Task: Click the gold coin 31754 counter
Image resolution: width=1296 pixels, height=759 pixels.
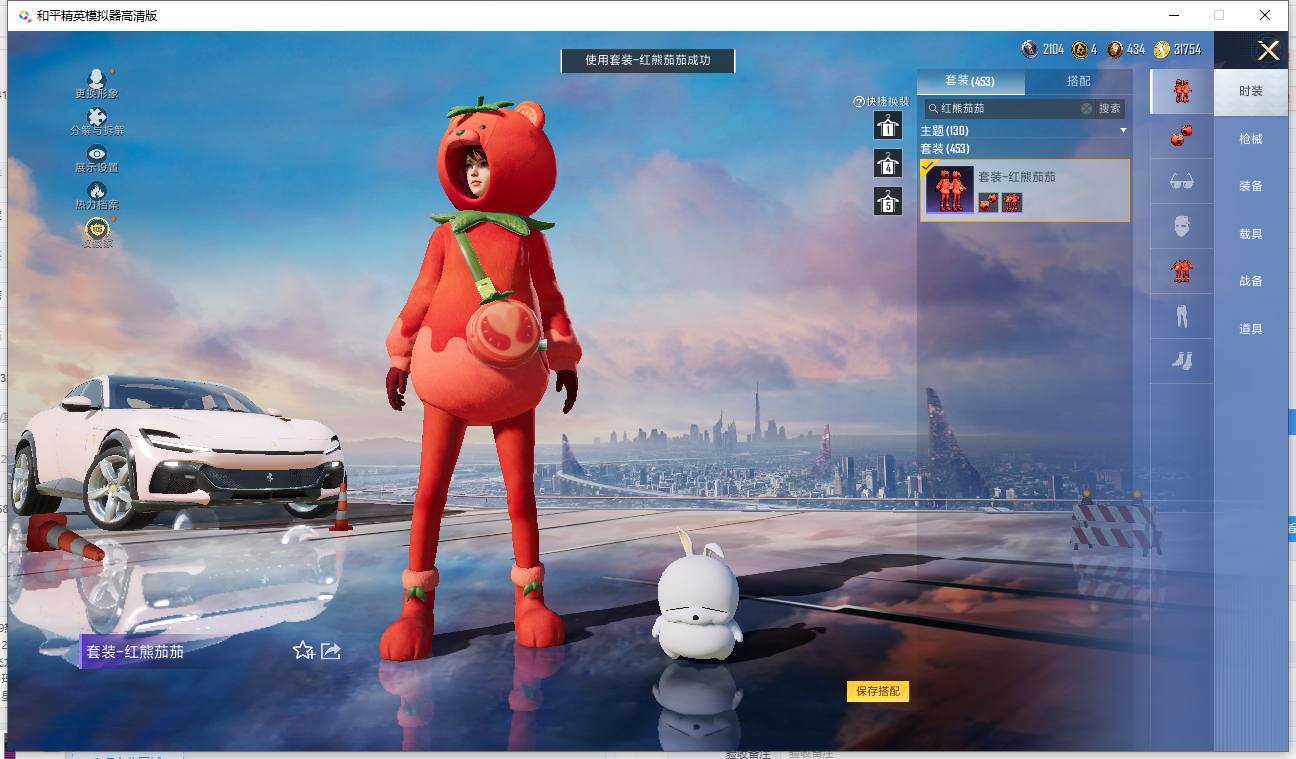Action: (1178, 49)
